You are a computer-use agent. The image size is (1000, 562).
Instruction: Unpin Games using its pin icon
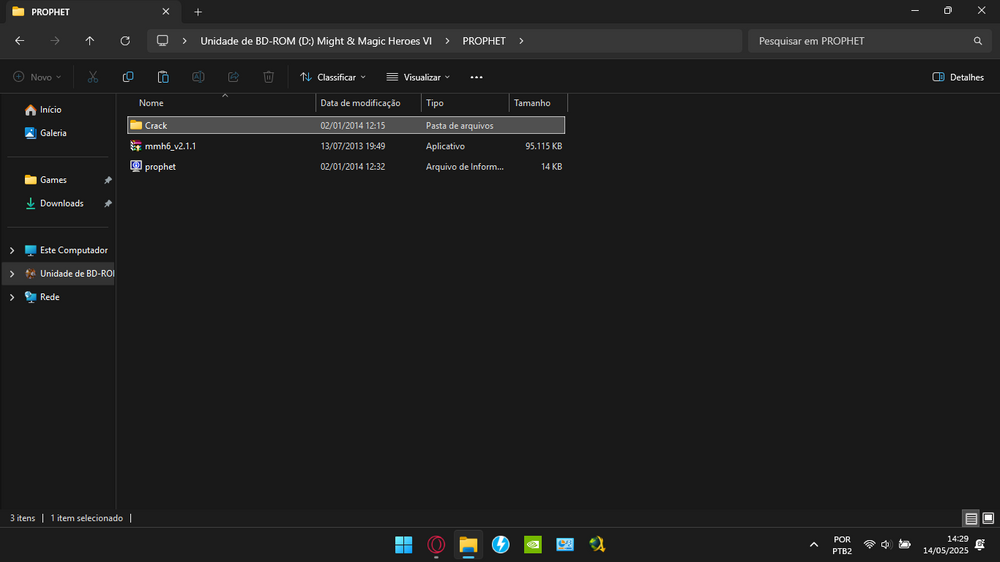[108, 181]
